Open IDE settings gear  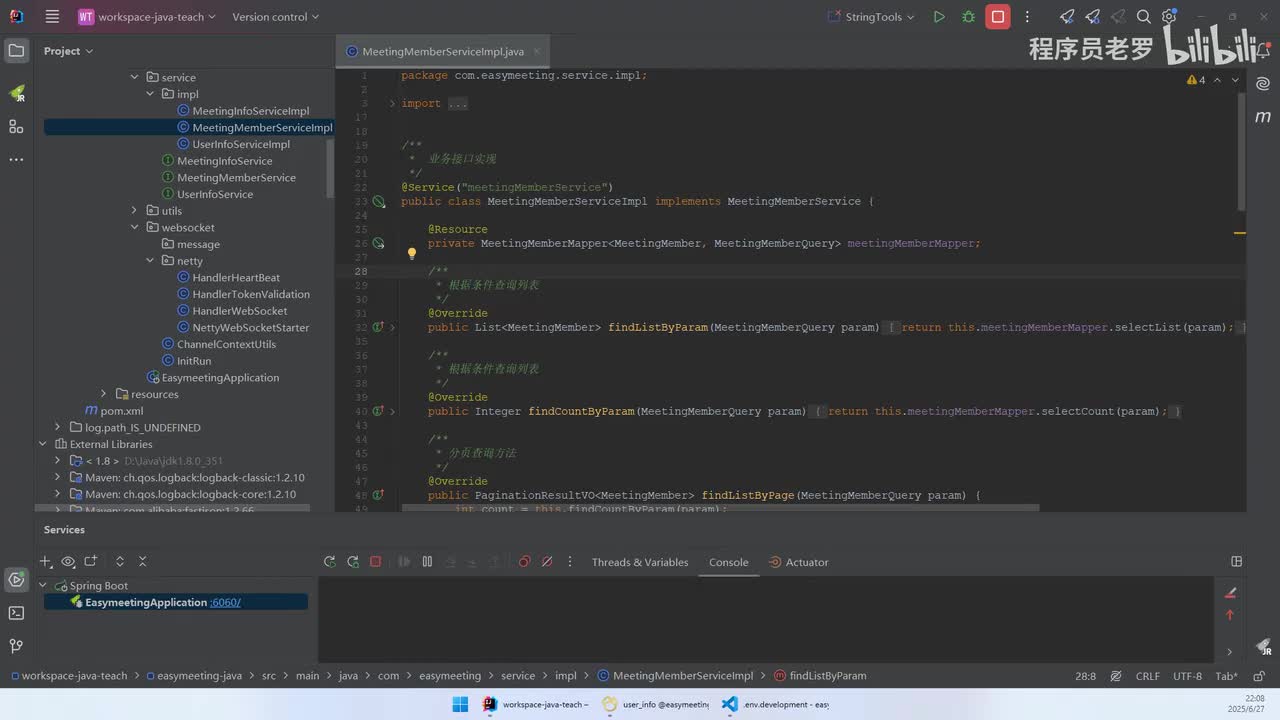(1169, 17)
